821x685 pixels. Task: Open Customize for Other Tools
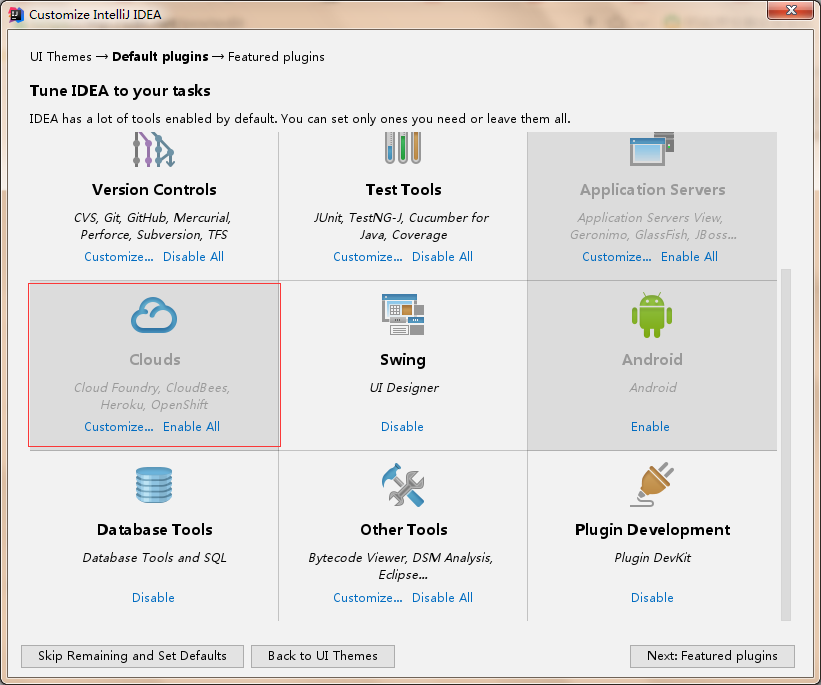[368, 598]
